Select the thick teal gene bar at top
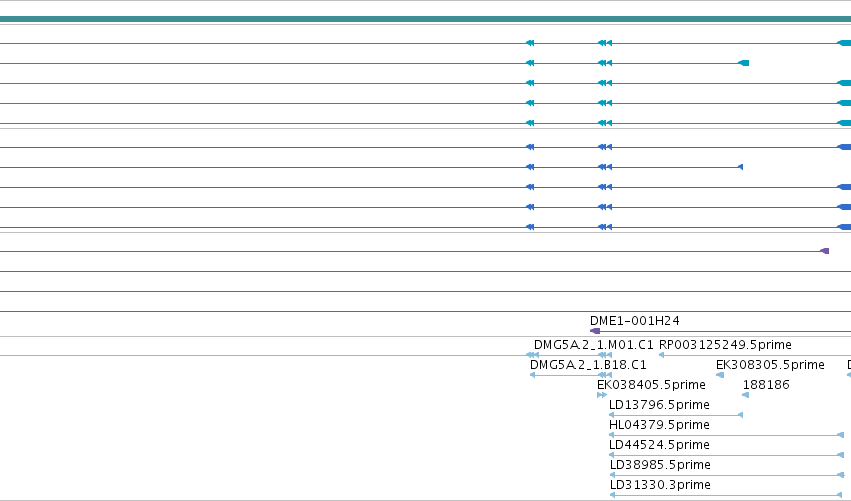Viewport: 851px width, 501px height. point(426,19)
